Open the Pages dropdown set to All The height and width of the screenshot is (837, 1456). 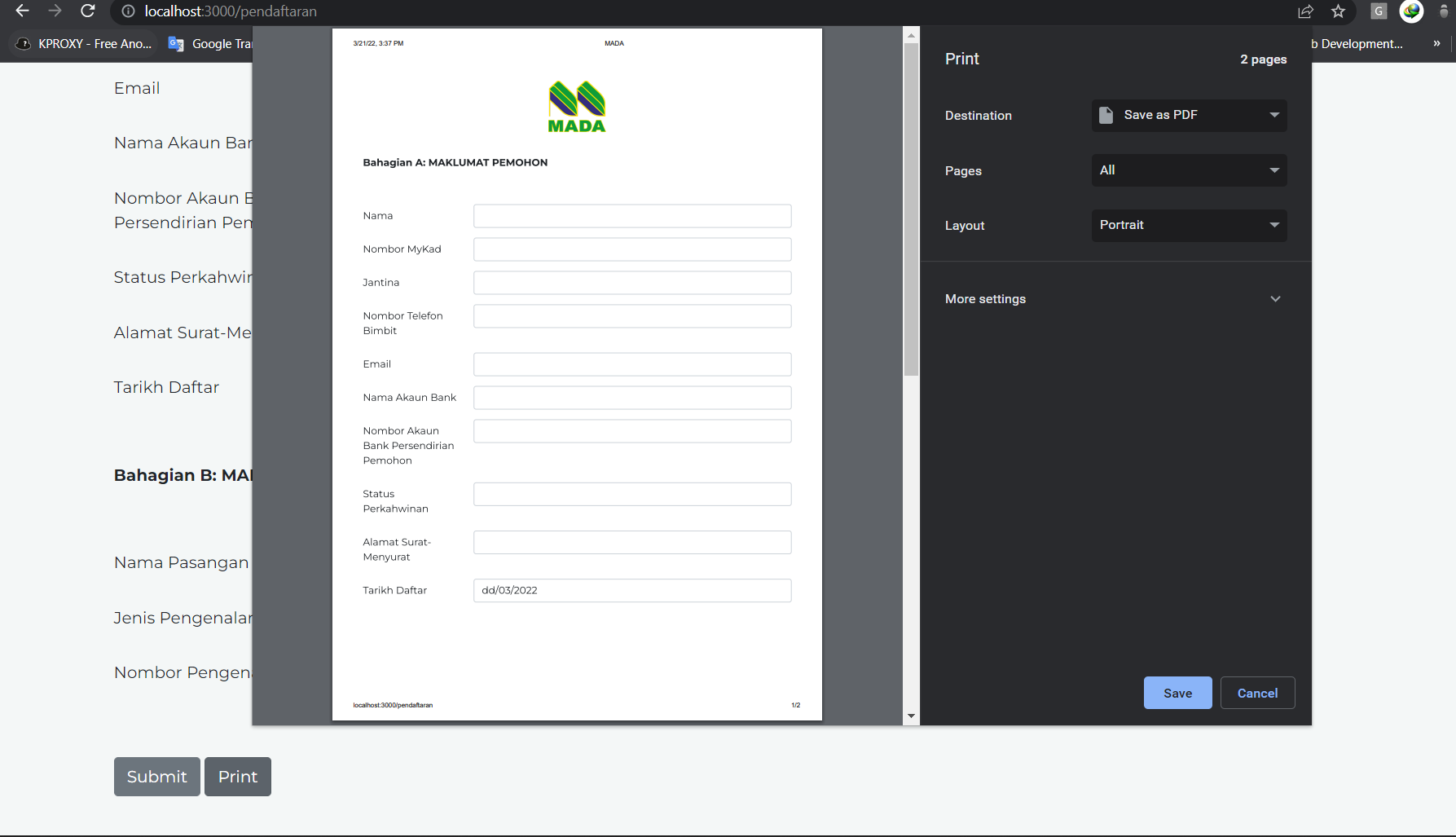click(1189, 170)
